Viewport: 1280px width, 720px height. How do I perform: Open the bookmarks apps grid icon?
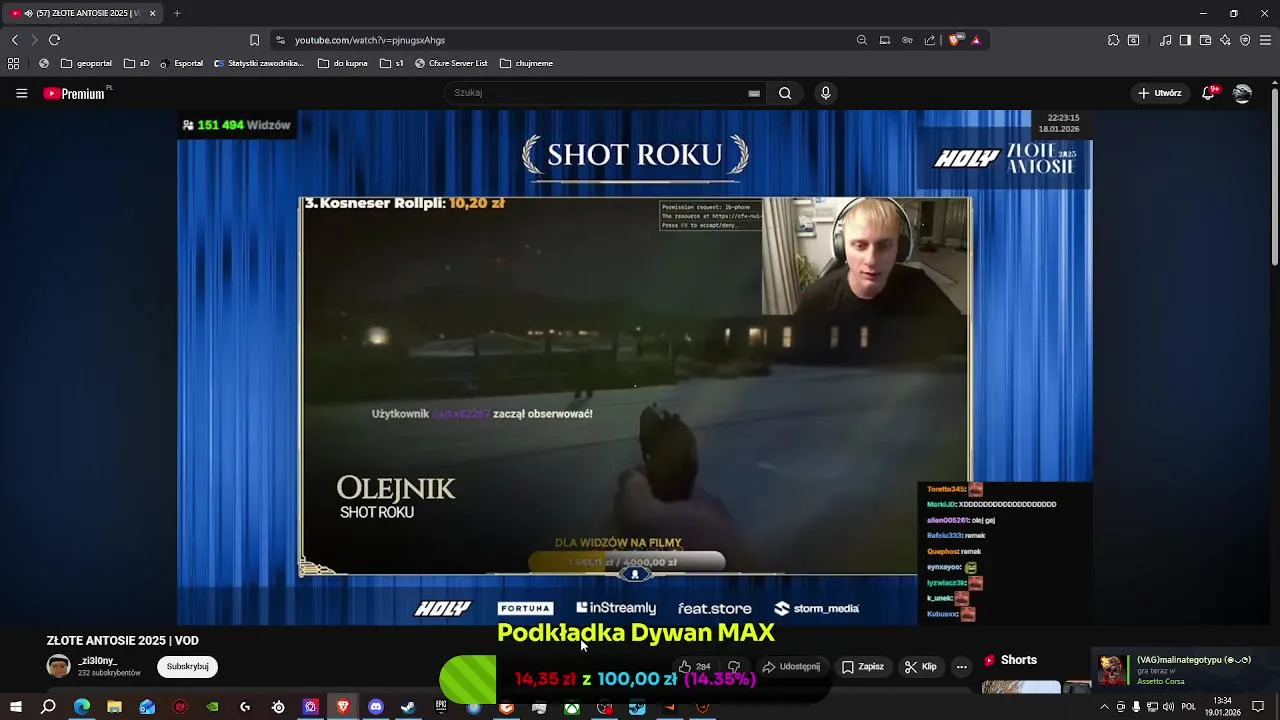pyautogui.click(x=13, y=63)
